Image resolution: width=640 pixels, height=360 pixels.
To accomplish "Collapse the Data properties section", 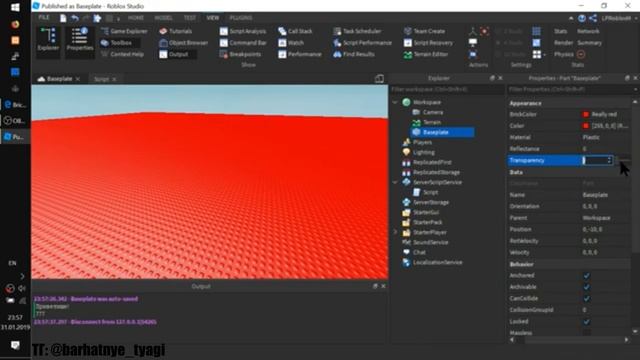I will click(516, 172).
